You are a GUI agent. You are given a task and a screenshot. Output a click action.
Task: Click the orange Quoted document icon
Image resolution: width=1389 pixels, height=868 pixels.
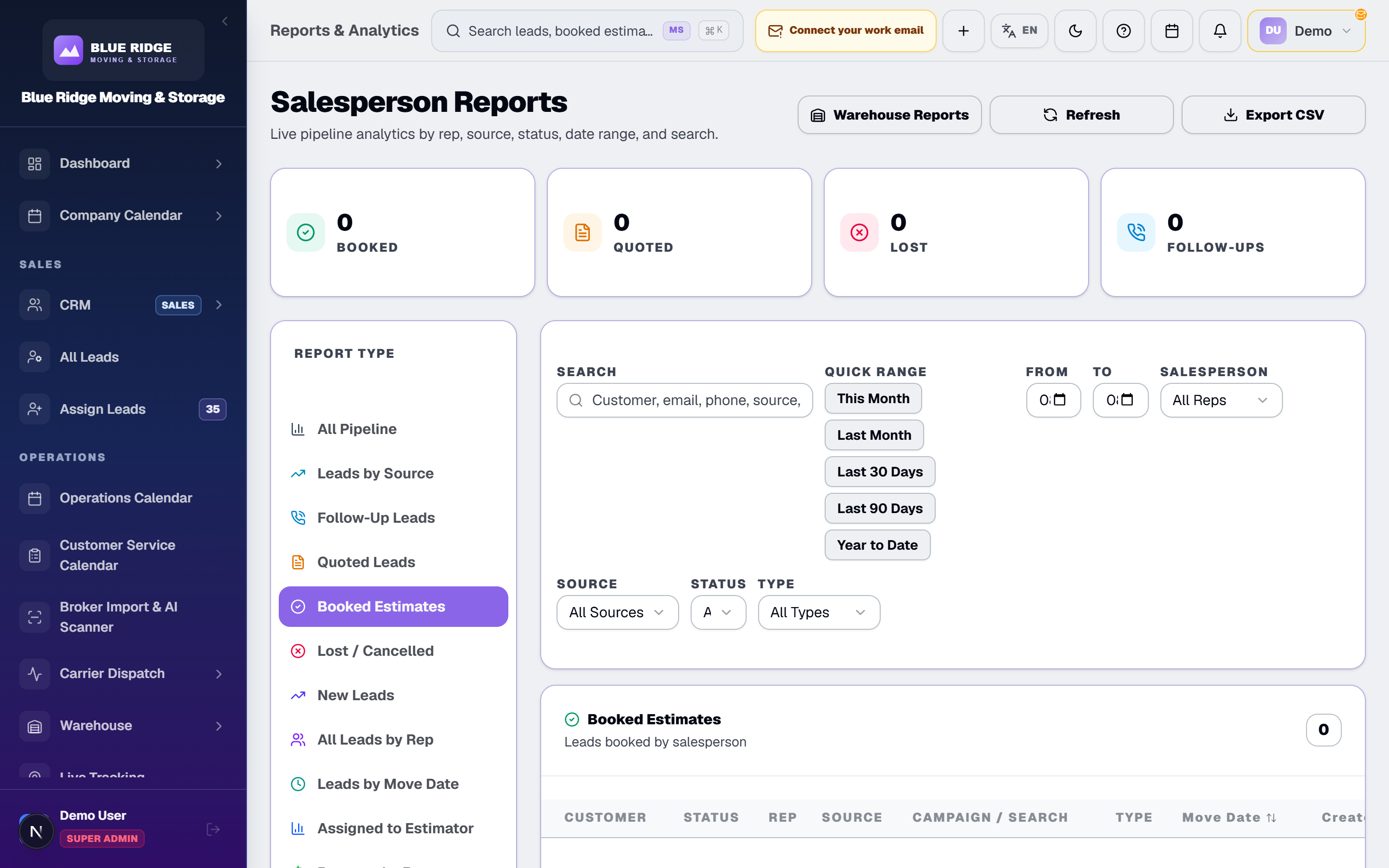click(x=582, y=232)
